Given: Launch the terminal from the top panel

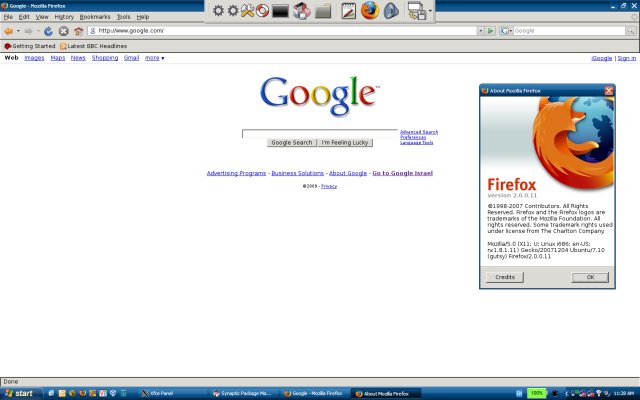Looking at the screenshot, I should [280, 11].
